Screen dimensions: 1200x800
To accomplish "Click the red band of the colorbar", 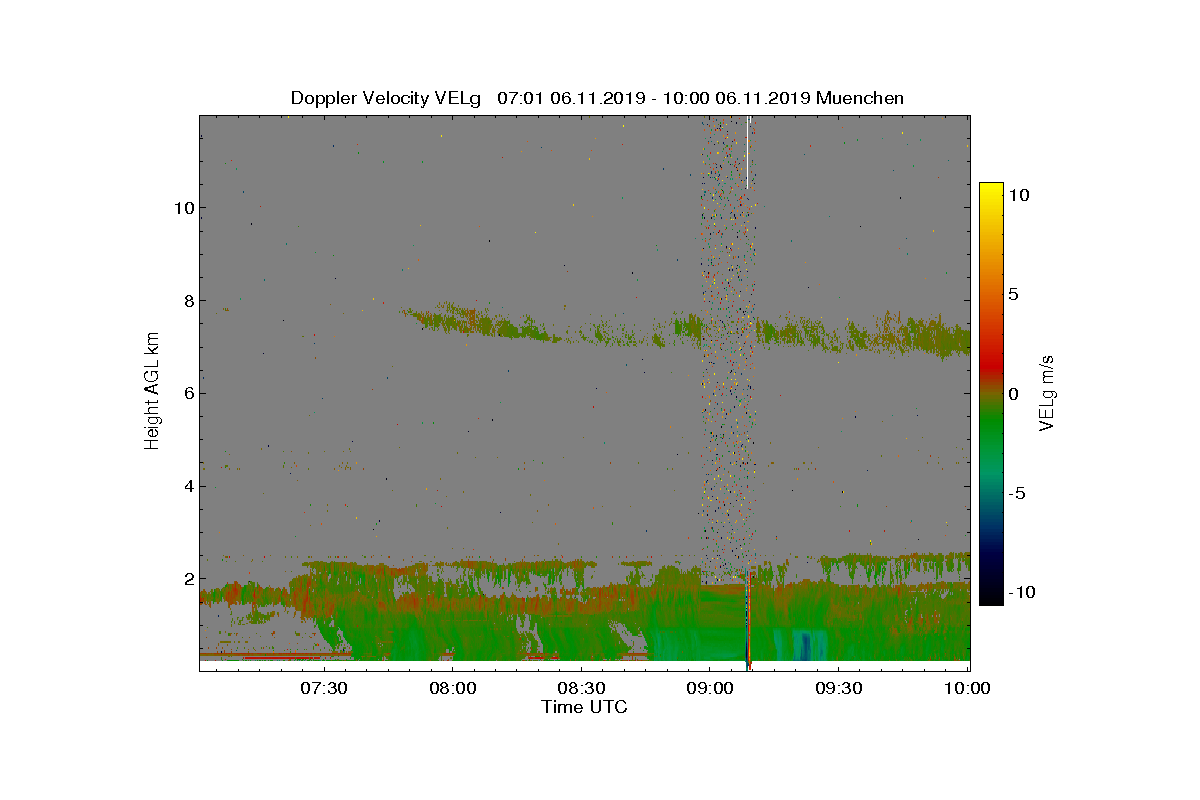I will point(991,363).
